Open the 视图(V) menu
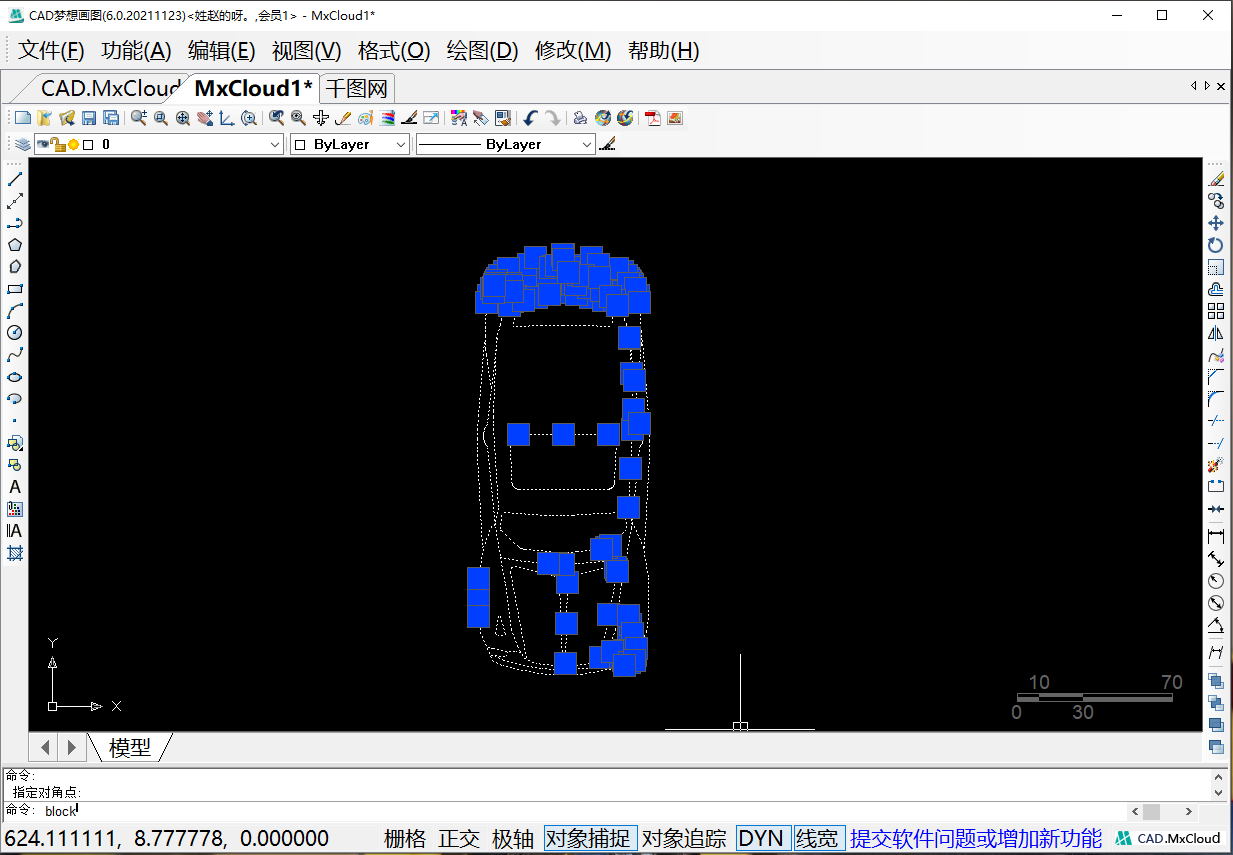 pos(306,51)
